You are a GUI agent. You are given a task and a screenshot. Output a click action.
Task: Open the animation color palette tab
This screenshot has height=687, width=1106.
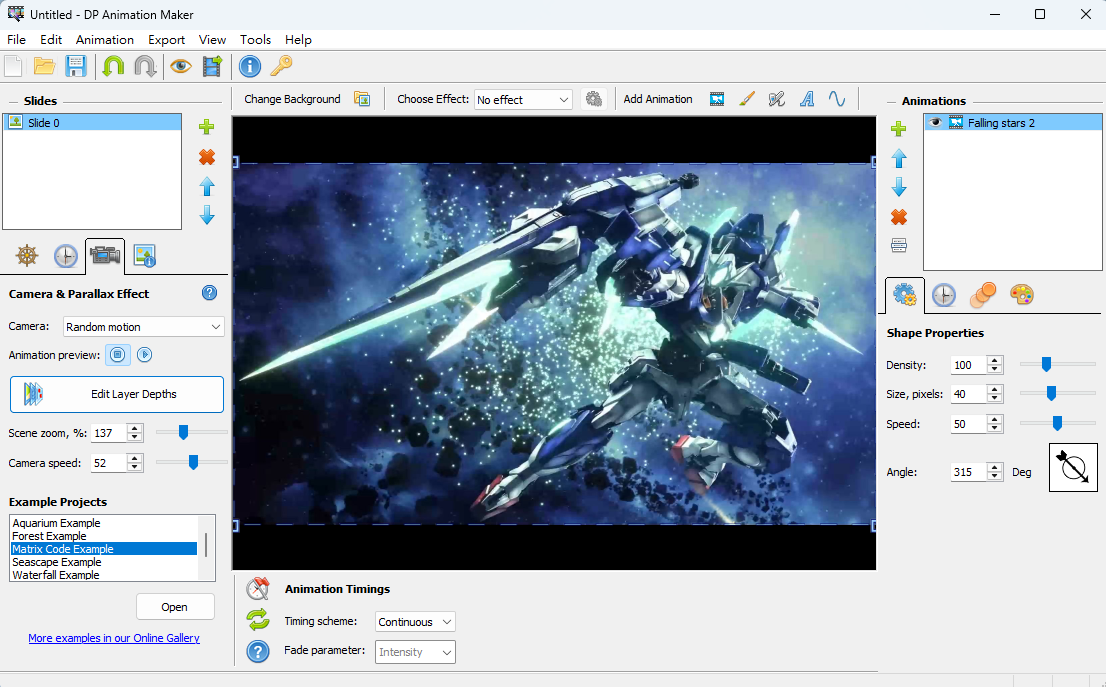[1021, 294]
